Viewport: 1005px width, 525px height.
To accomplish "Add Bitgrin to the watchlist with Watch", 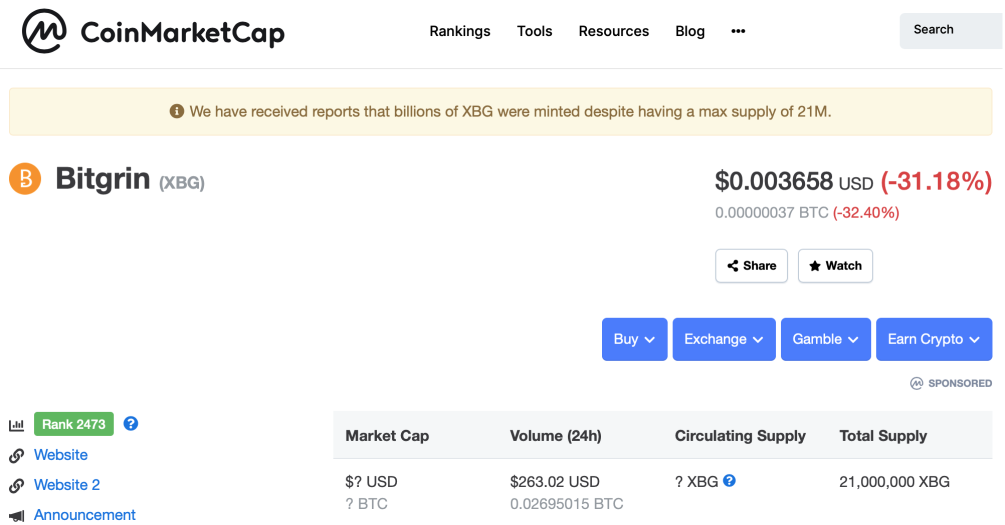I will [x=835, y=266].
